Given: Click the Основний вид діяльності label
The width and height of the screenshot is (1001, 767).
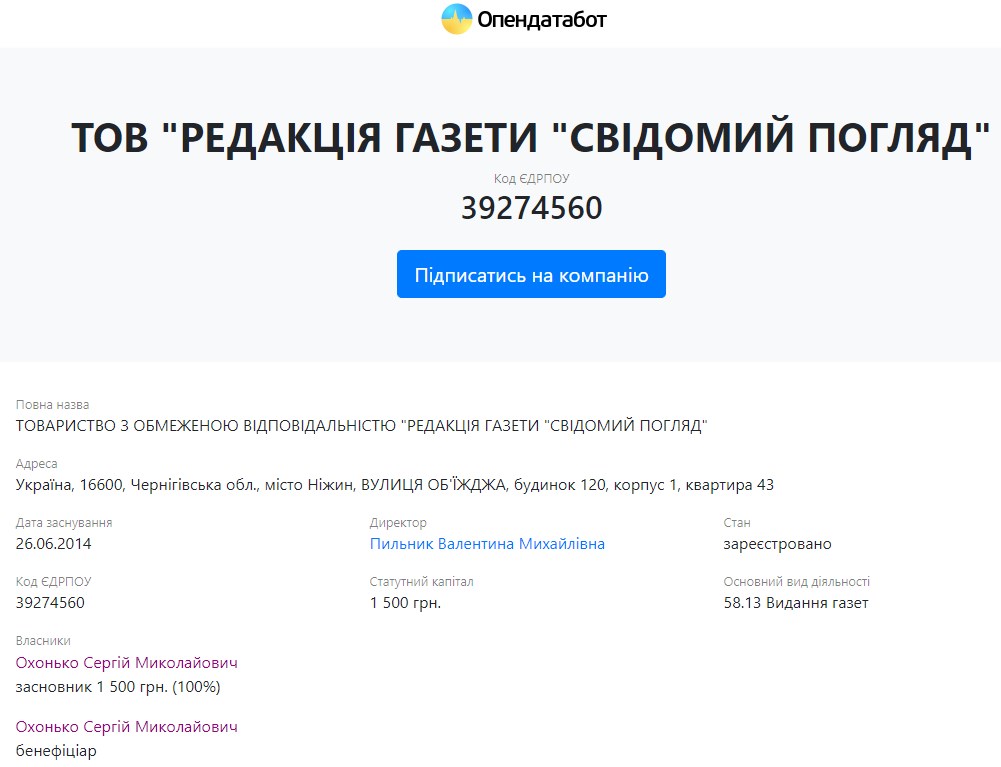Looking at the screenshot, I should [x=796, y=582].
